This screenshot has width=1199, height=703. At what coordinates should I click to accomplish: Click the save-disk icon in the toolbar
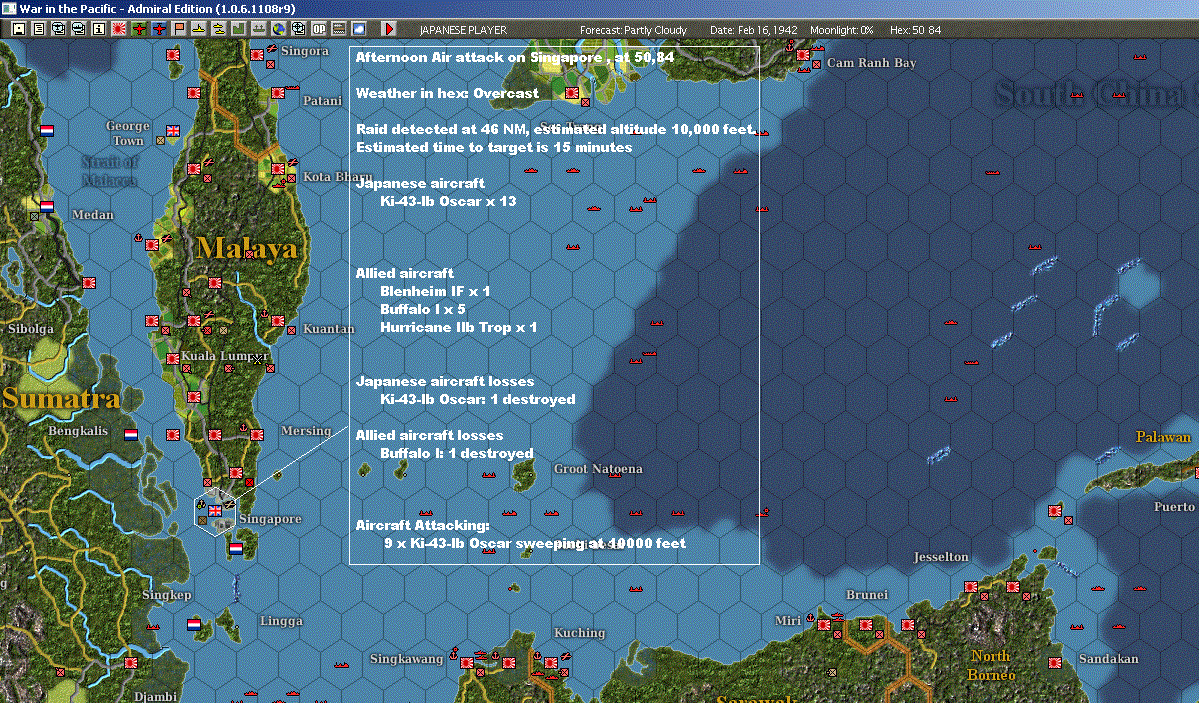(x=19, y=29)
